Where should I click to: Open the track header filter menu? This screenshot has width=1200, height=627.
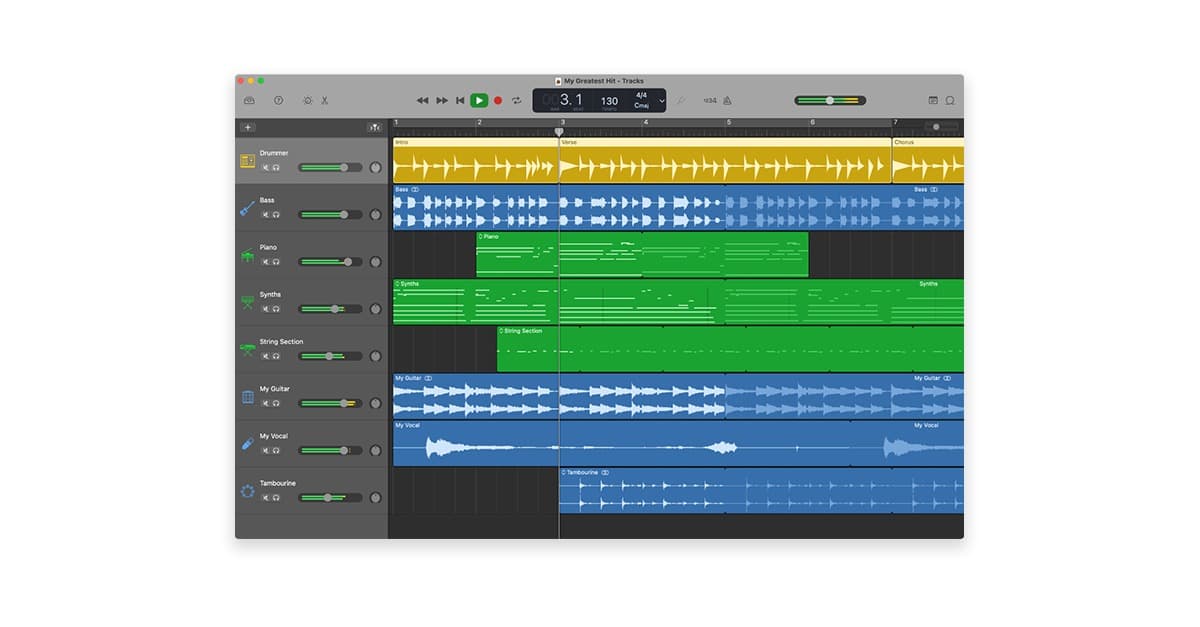374,127
